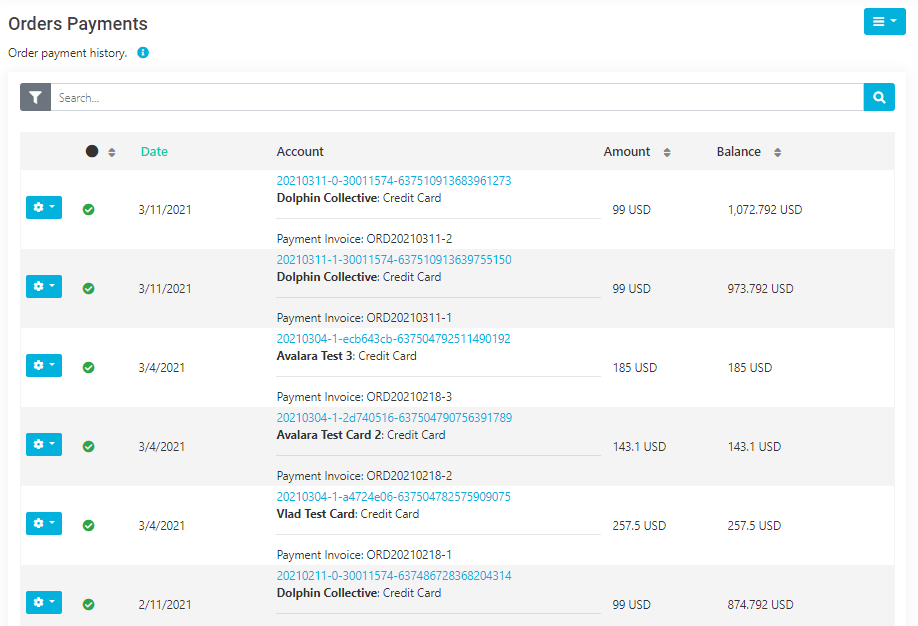Open payment link 20210311-0-30011574-637510913683961273
Image resolution: width=918 pixels, height=626 pixels.
tap(394, 180)
